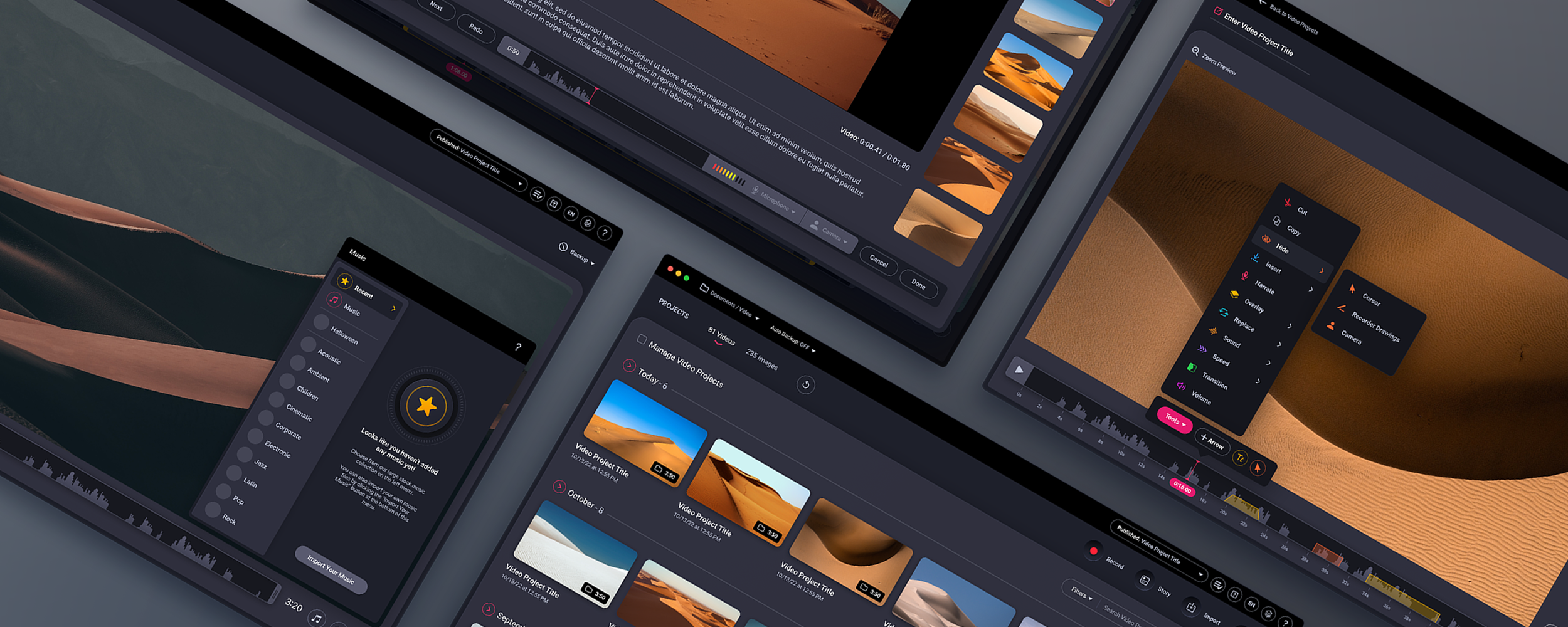Click the edit icon beside Enter Video Project Title
This screenshot has width=1568, height=627.
[1217, 11]
